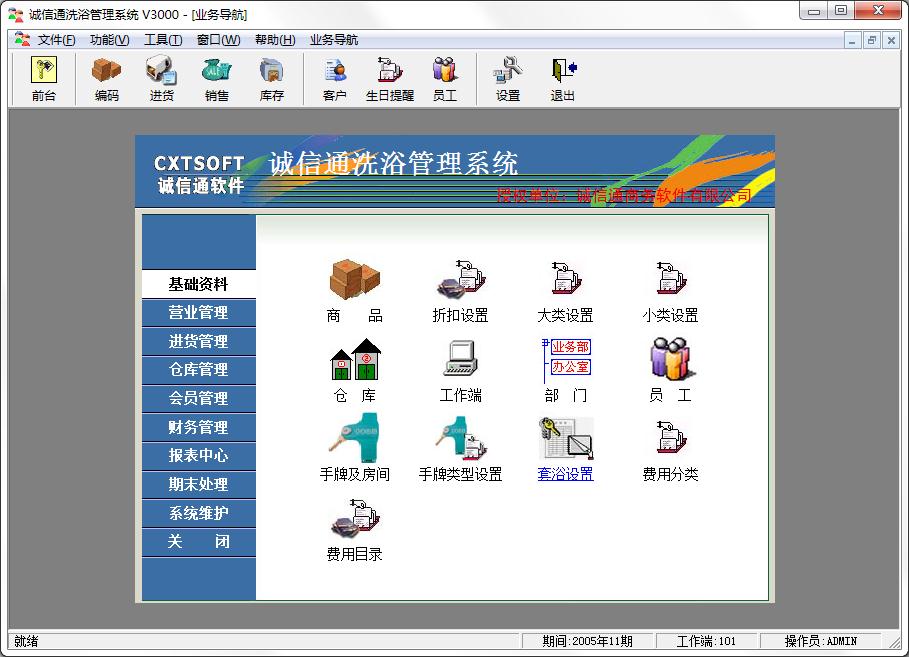Open the 生日提醒 birthday reminder icon
Image resolution: width=909 pixels, height=657 pixels.
pos(390,79)
